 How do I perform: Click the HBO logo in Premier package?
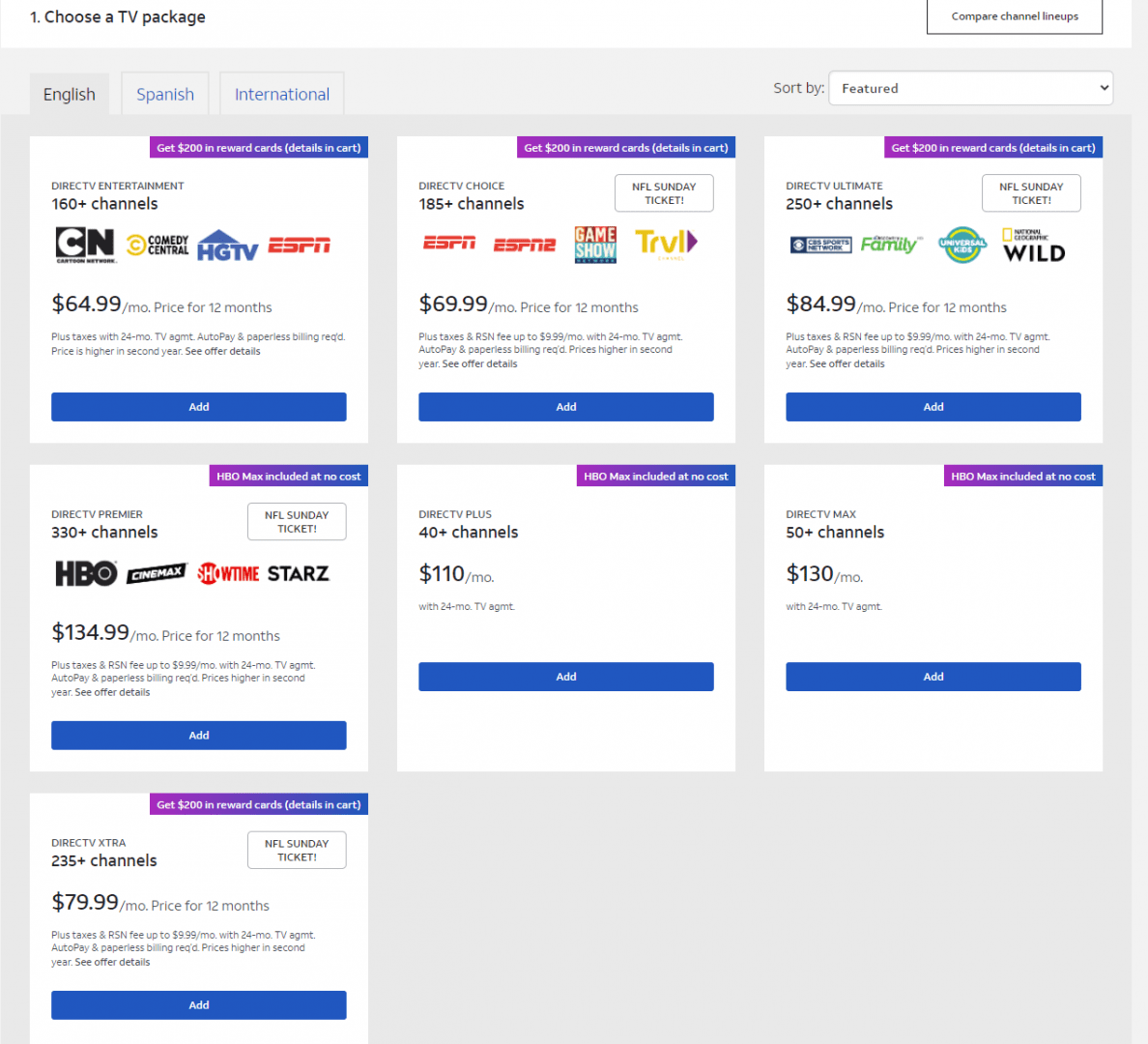click(x=86, y=573)
